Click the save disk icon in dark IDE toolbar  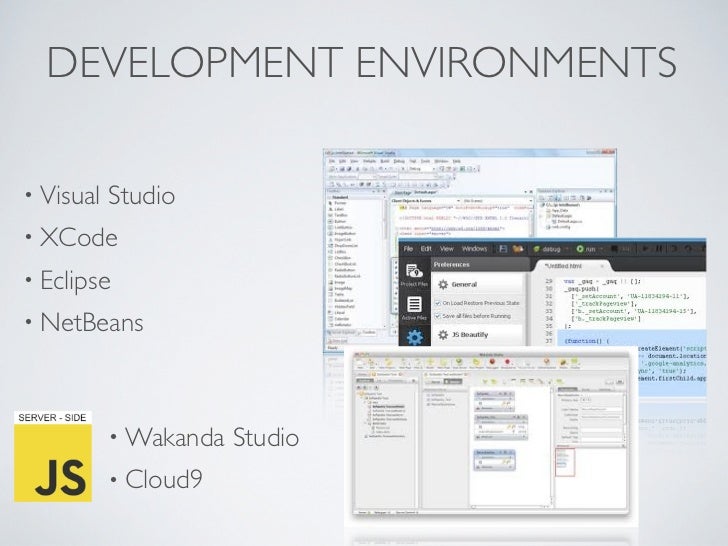[503, 249]
